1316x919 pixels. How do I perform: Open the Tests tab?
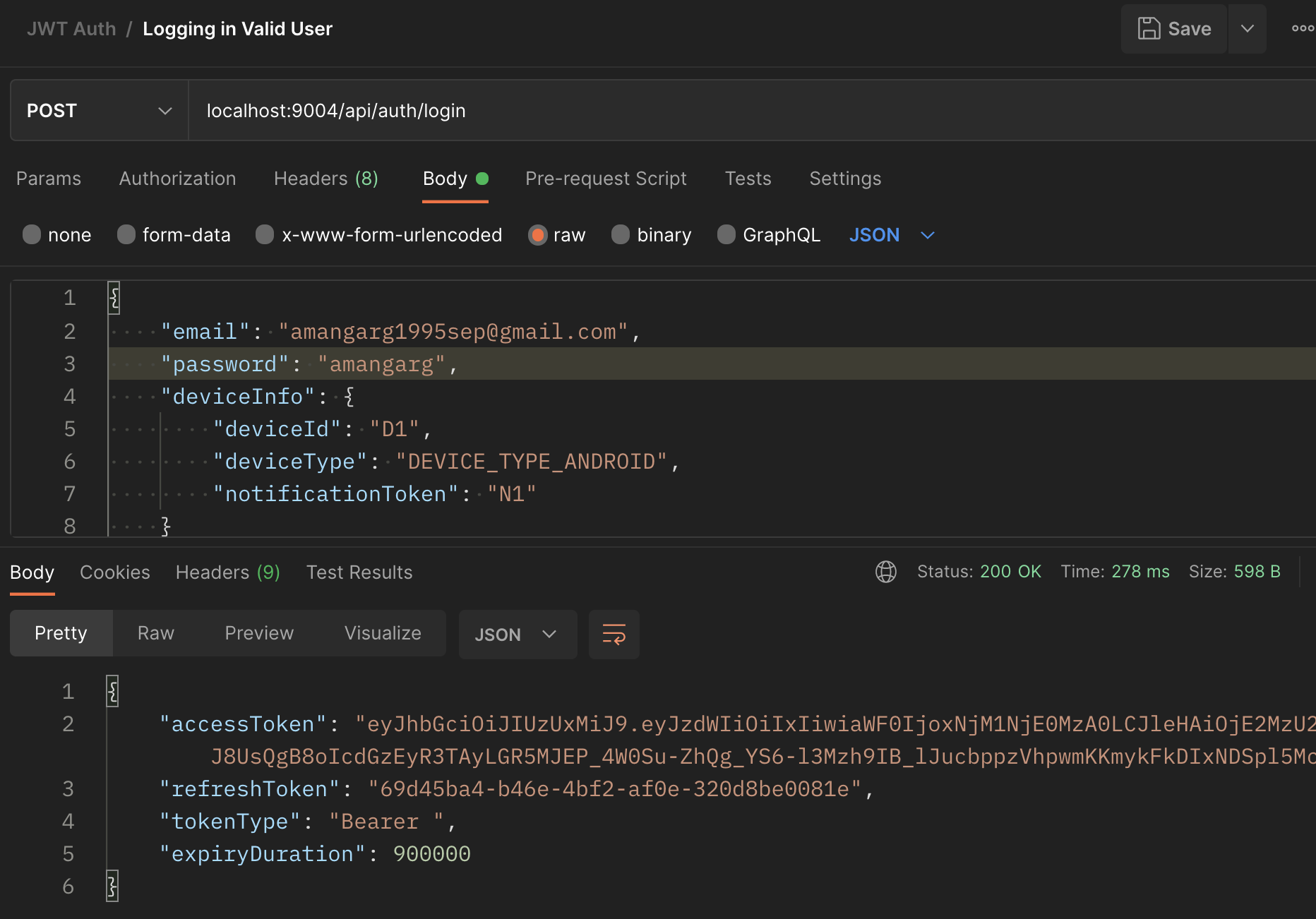(x=748, y=179)
